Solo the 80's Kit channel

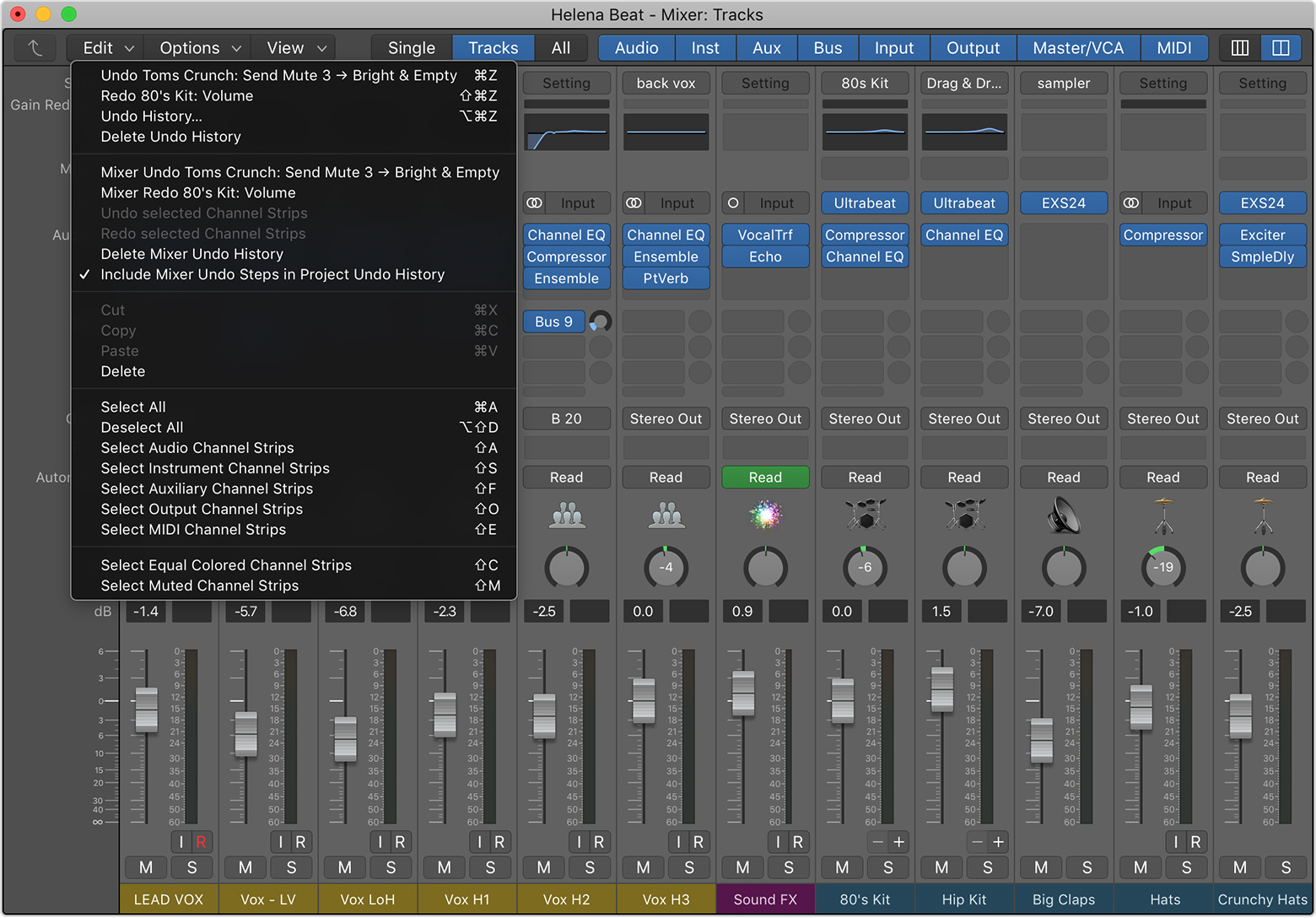pyautogui.click(x=887, y=867)
